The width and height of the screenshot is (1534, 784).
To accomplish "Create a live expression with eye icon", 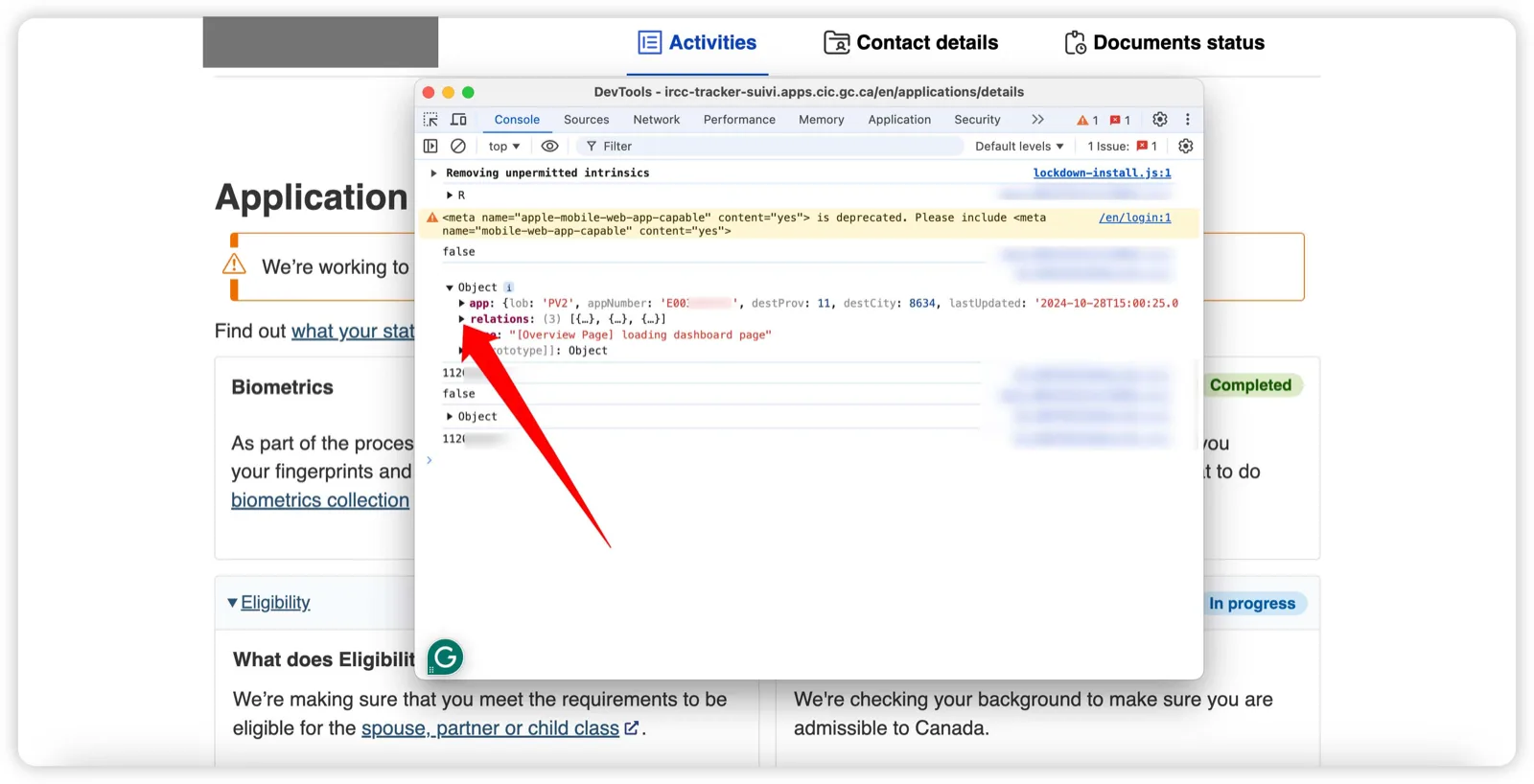I will pos(549,147).
